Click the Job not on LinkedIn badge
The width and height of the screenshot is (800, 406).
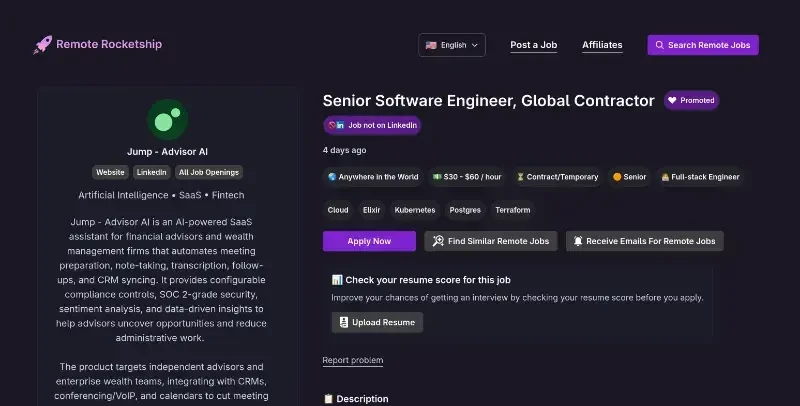pyautogui.click(x=372, y=125)
